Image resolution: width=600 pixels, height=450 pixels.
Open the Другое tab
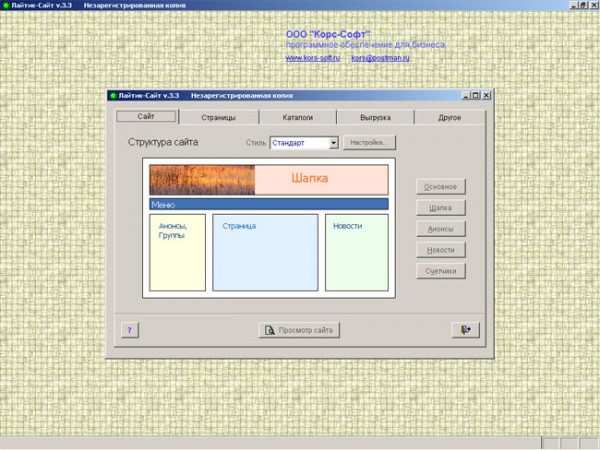[x=450, y=117]
